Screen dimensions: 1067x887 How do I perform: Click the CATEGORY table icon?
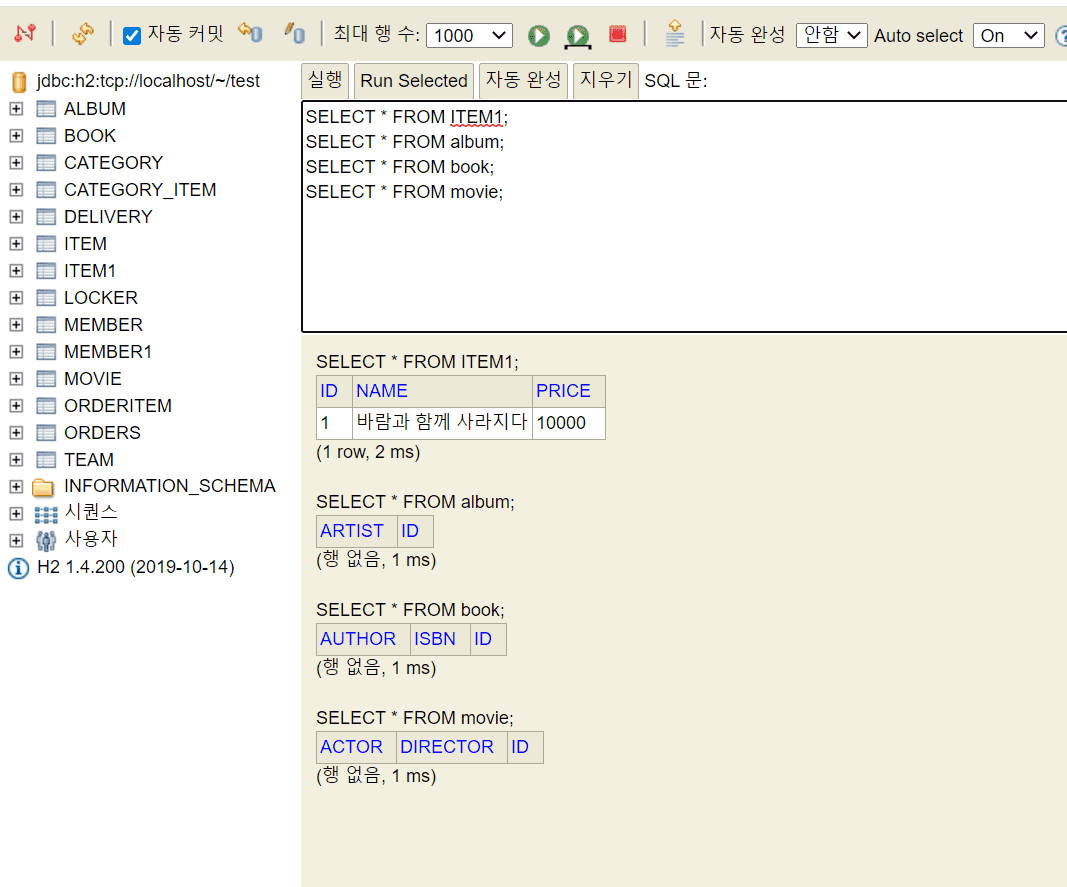(x=46, y=163)
